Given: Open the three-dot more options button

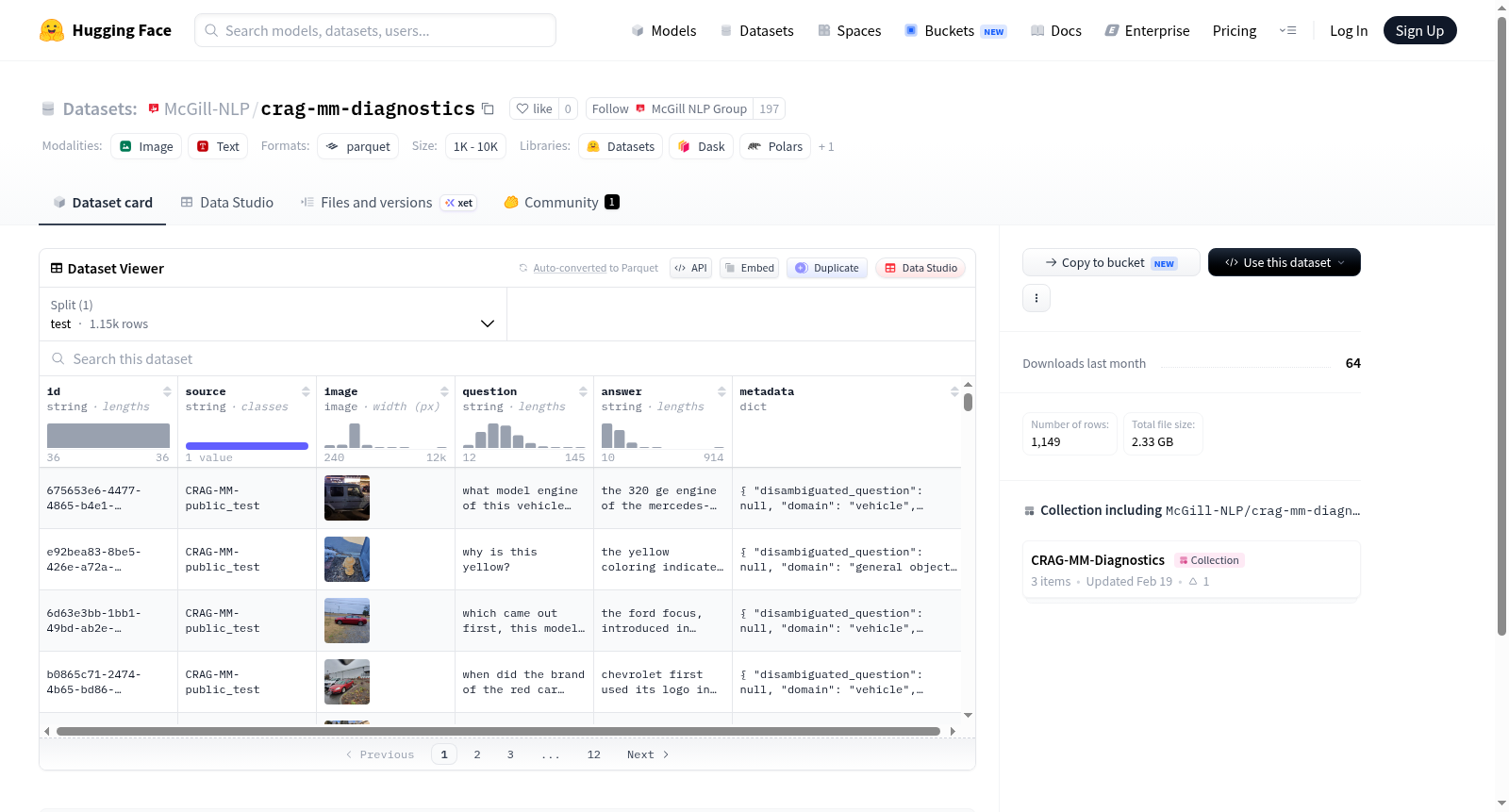Looking at the screenshot, I should click(x=1036, y=298).
